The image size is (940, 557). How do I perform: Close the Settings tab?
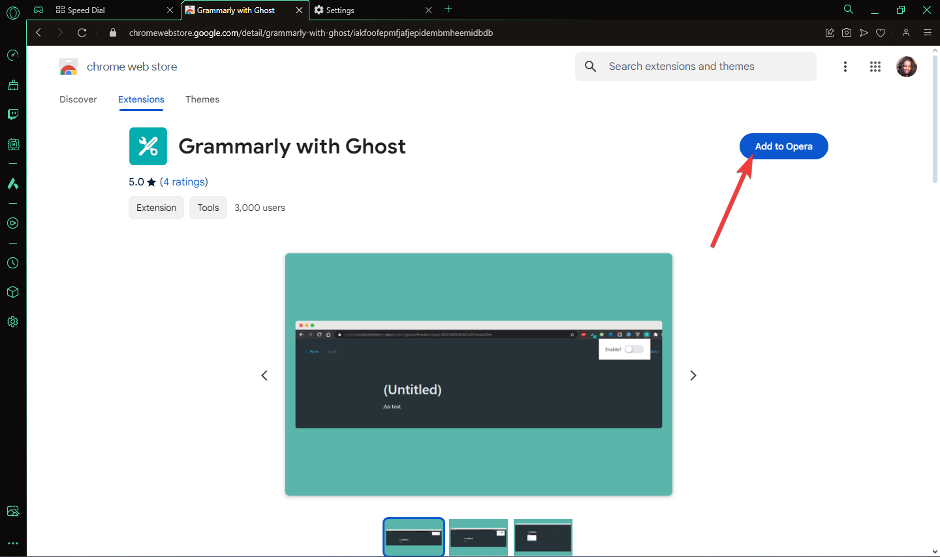(x=428, y=10)
